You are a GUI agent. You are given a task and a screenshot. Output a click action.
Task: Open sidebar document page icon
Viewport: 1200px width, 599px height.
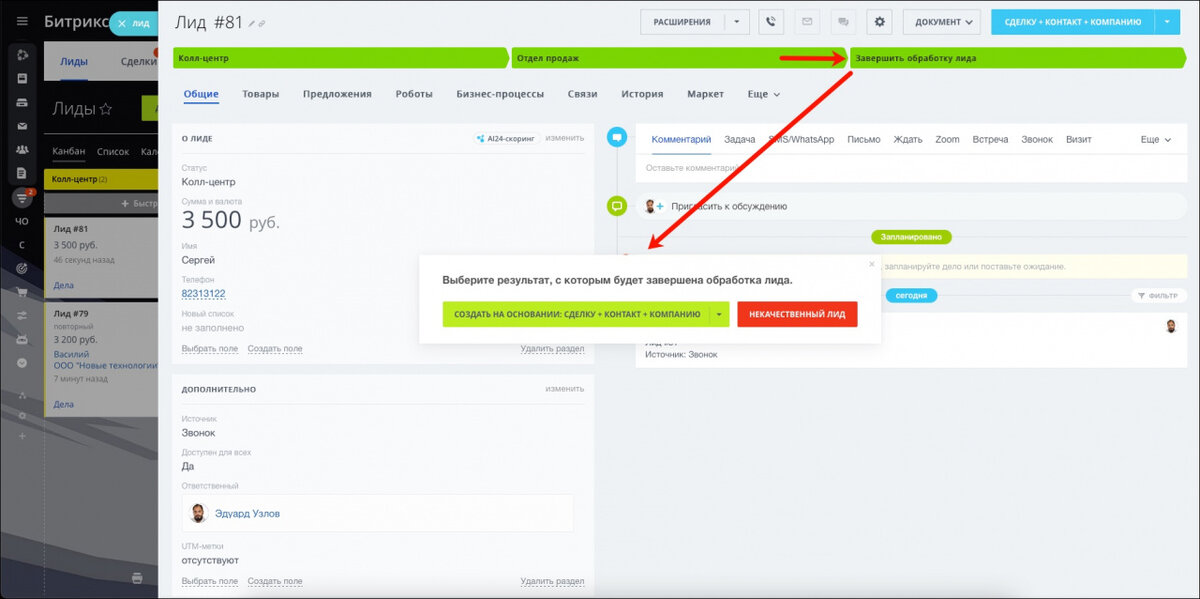[22, 173]
